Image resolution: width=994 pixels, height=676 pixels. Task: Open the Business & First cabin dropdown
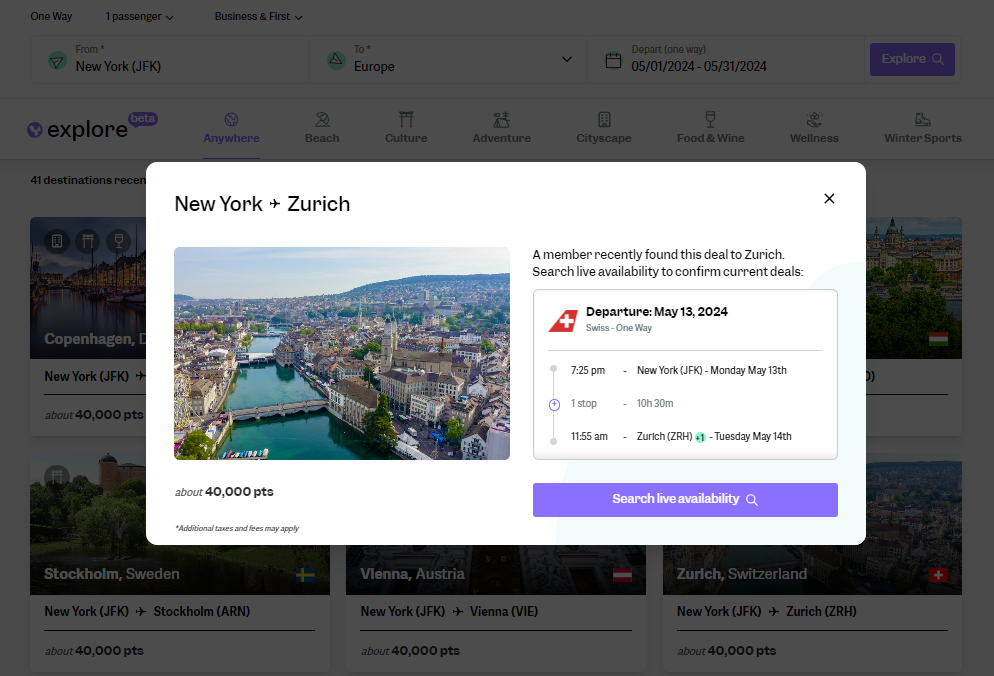coord(257,16)
